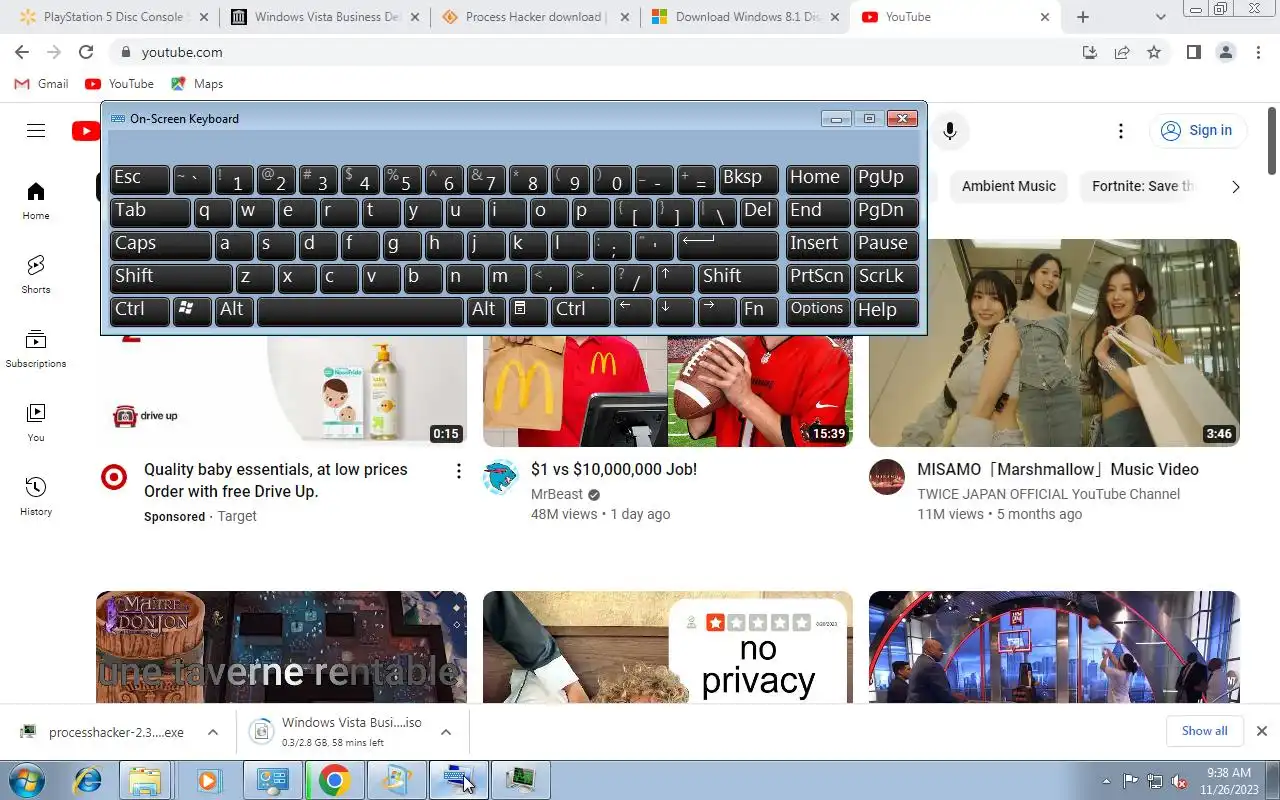Open a new Chrome tab

[1083, 17]
